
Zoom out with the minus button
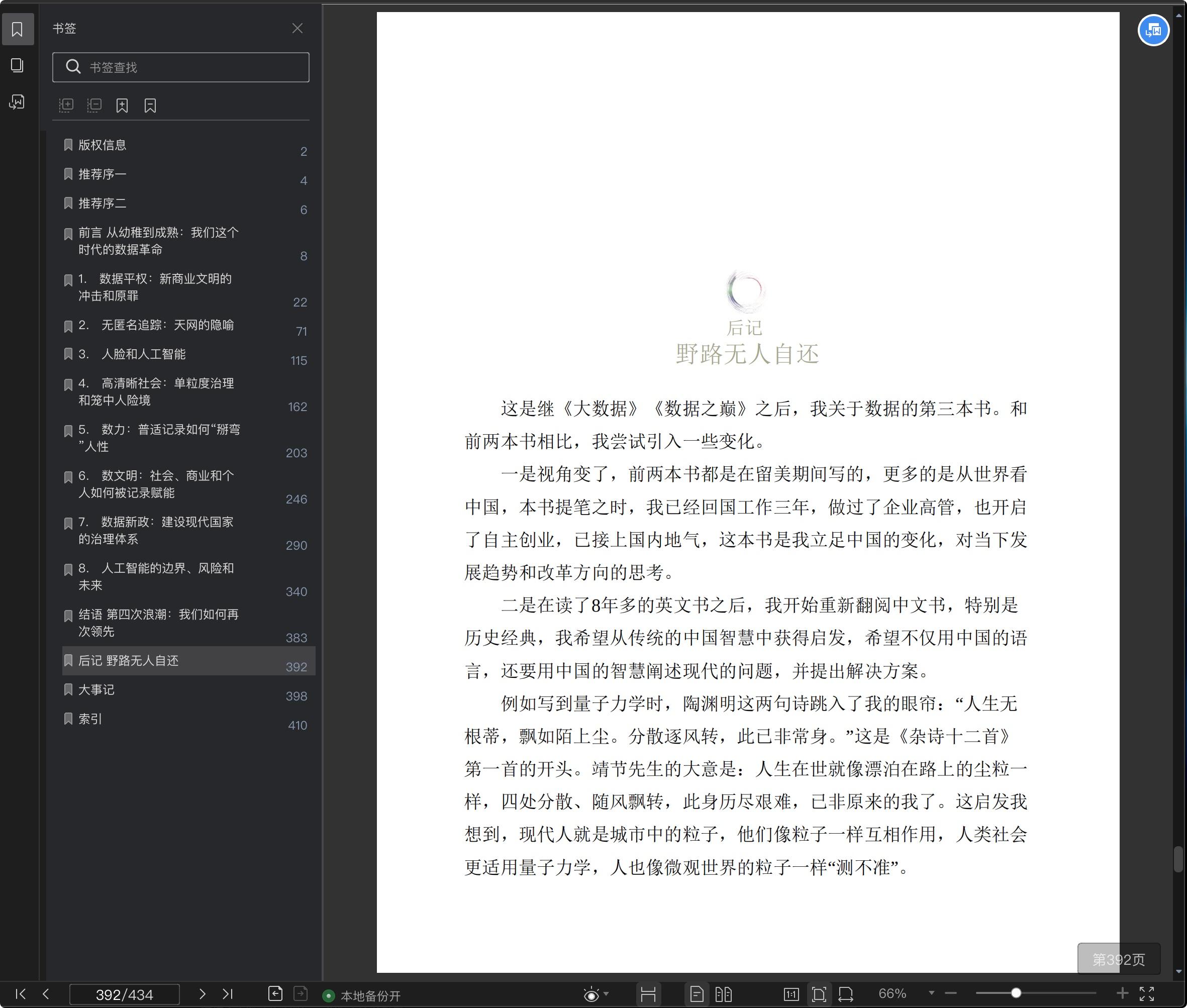tap(950, 994)
